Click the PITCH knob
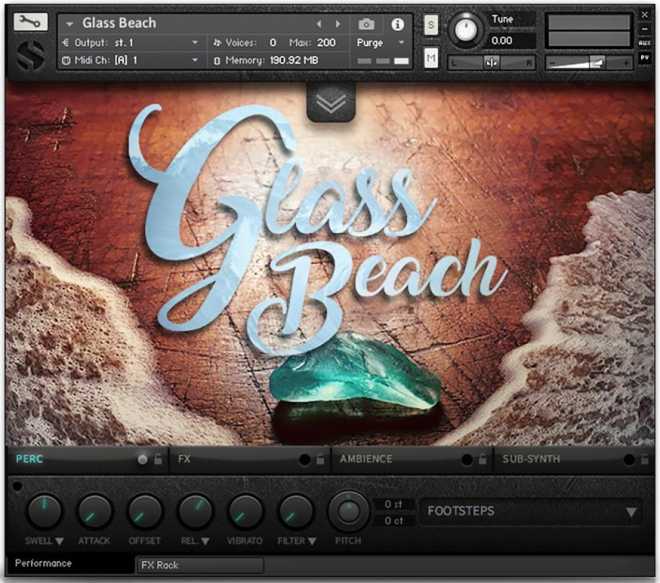The height and width of the screenshot is (583, 660). 349,511
